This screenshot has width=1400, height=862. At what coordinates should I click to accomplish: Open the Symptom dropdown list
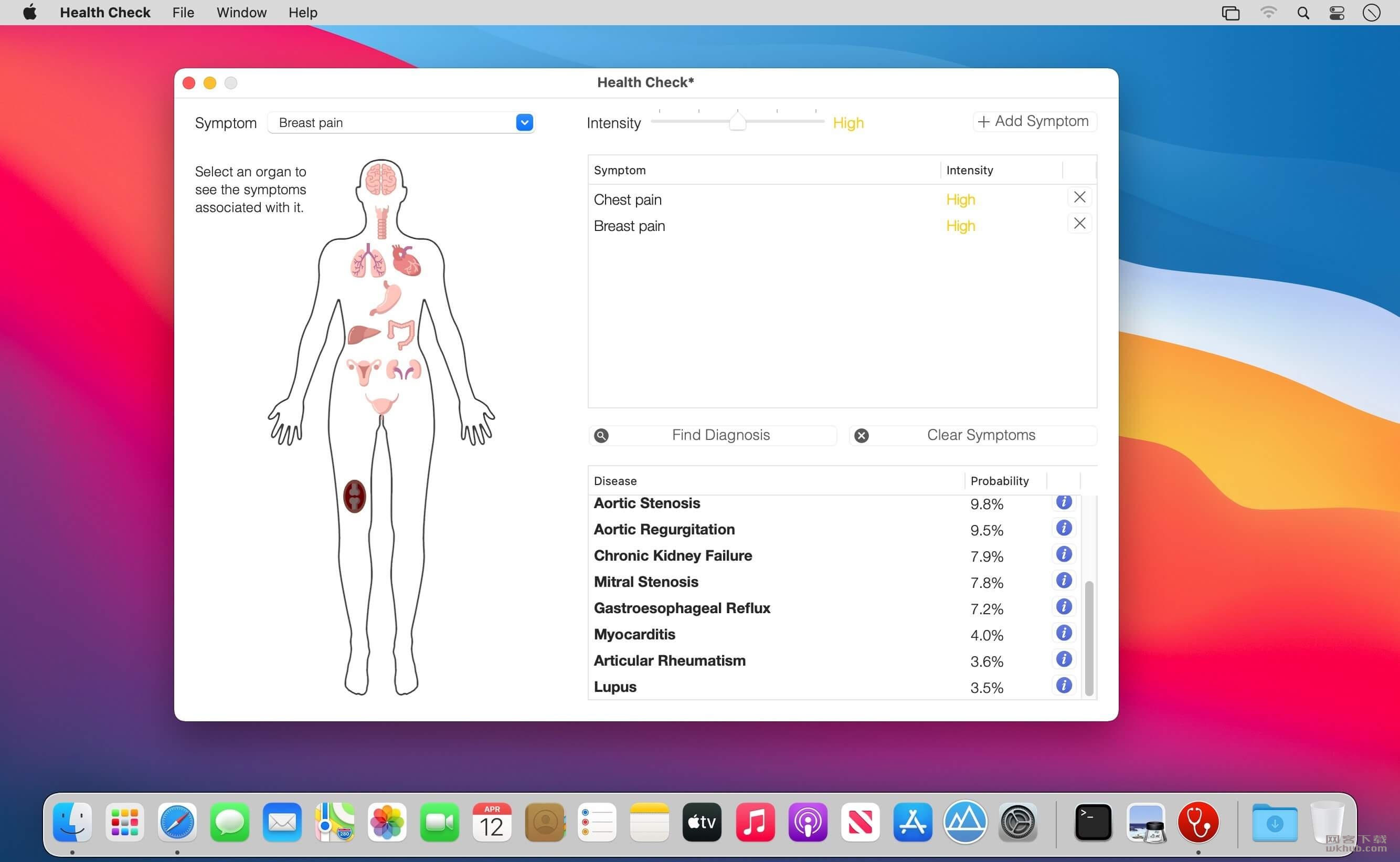tap(524, 122)
